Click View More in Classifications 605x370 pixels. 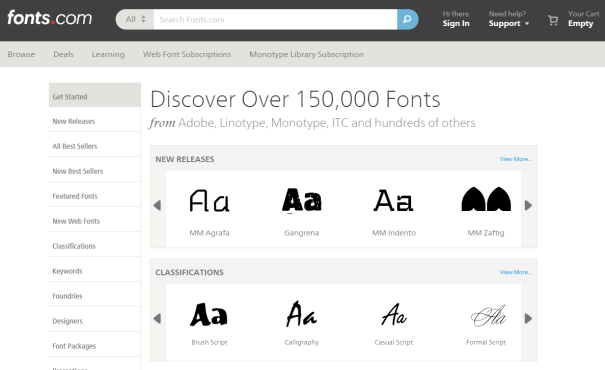(515, 272)
